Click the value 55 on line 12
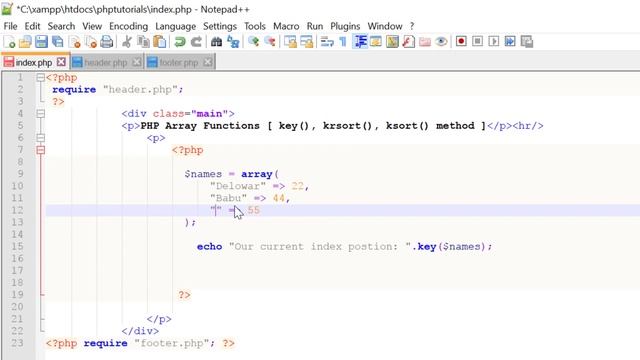Screen dimensions: 640x360 coord(253,210)
